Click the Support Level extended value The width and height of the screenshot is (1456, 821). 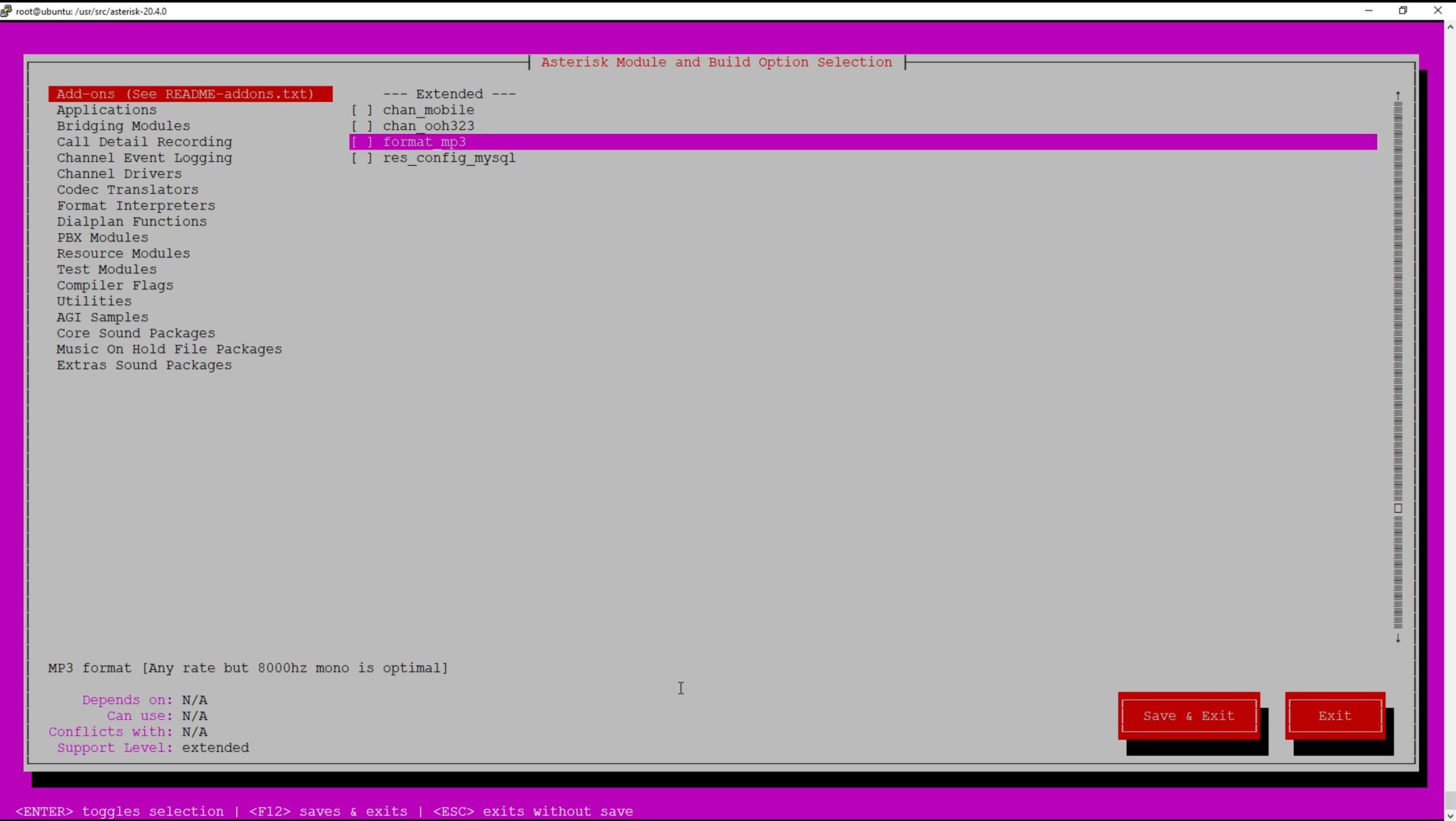[216, 748]
